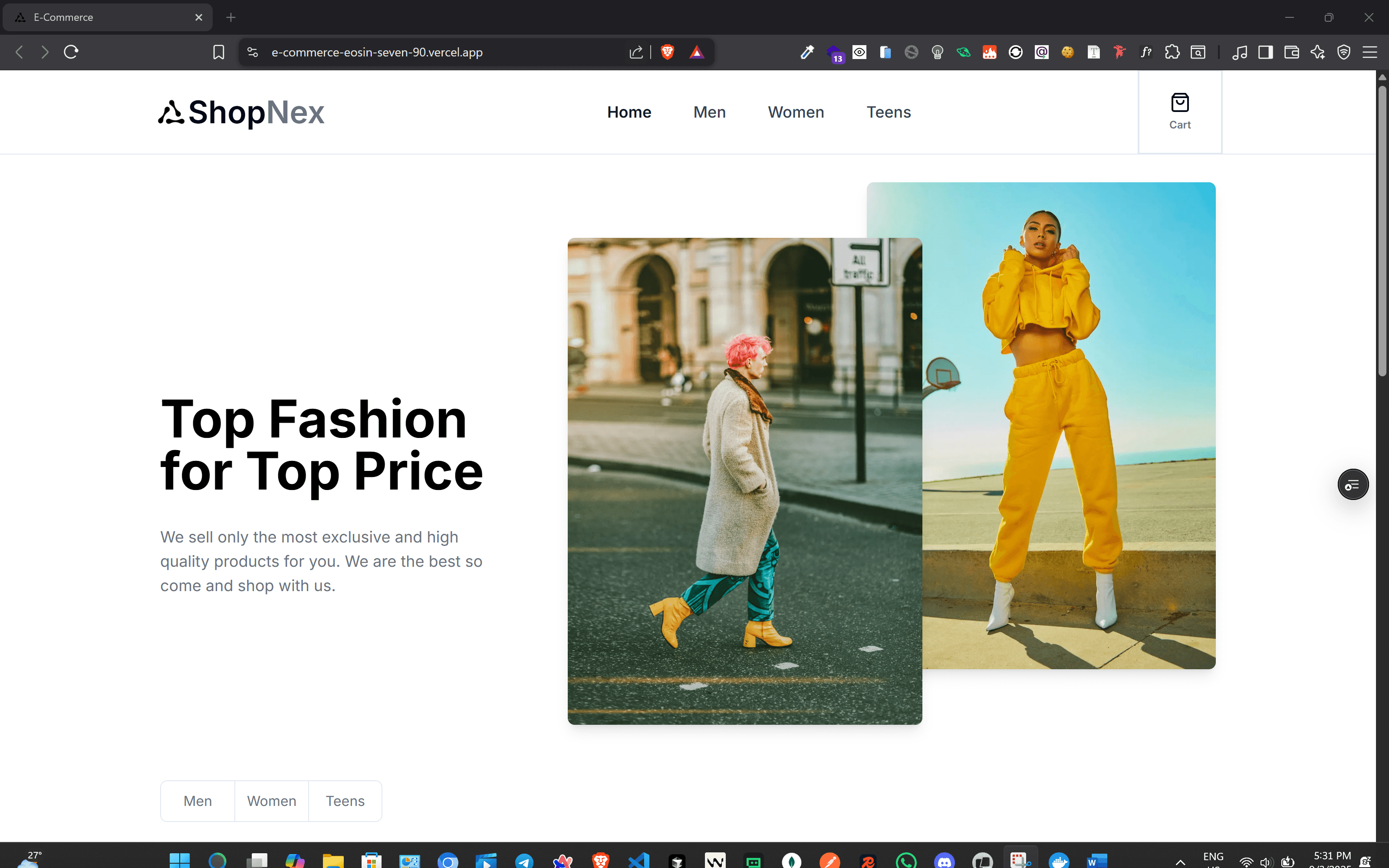
Task: Open the Teens nav link
Action: coord(889,112)
